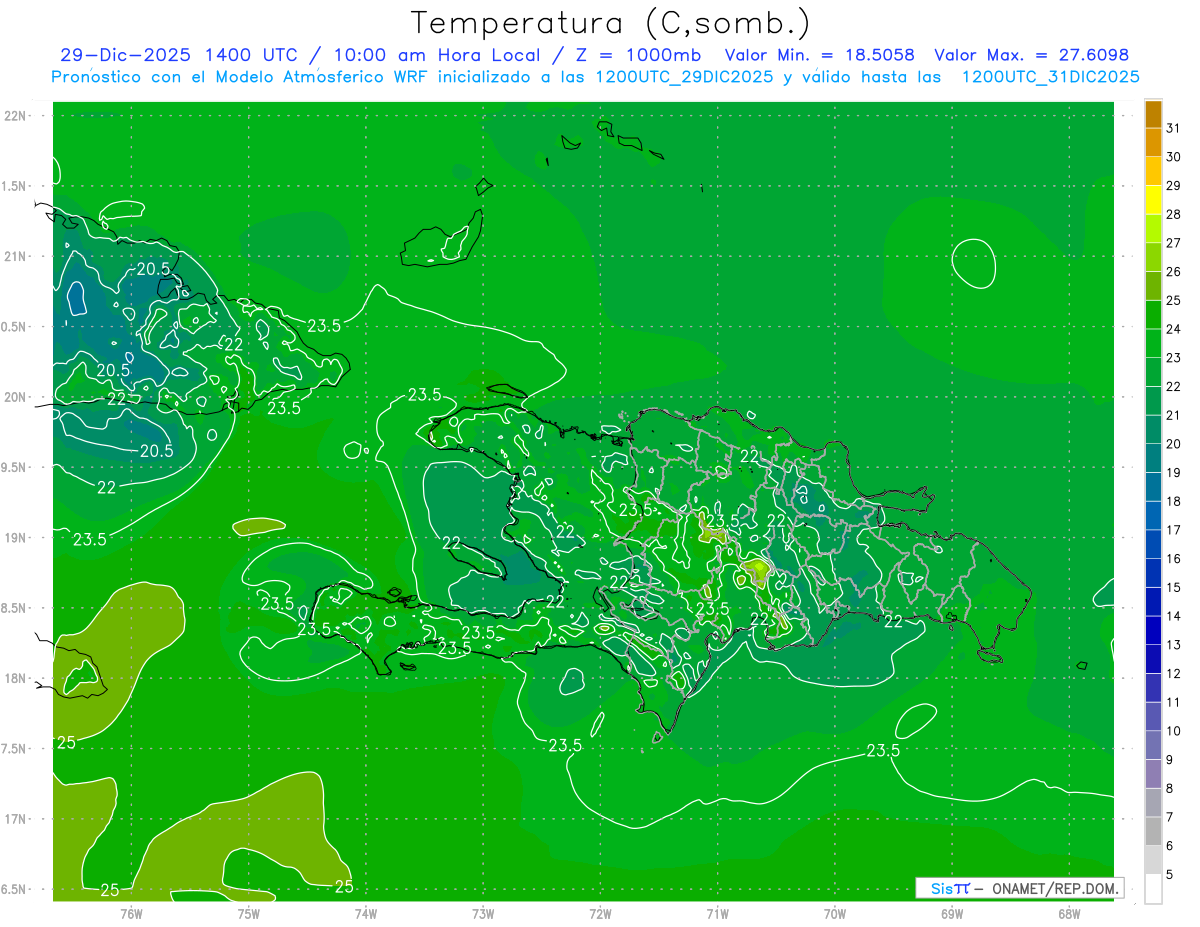
Task: Click the 24 label on the color scale
Action: pos(1174,329)
